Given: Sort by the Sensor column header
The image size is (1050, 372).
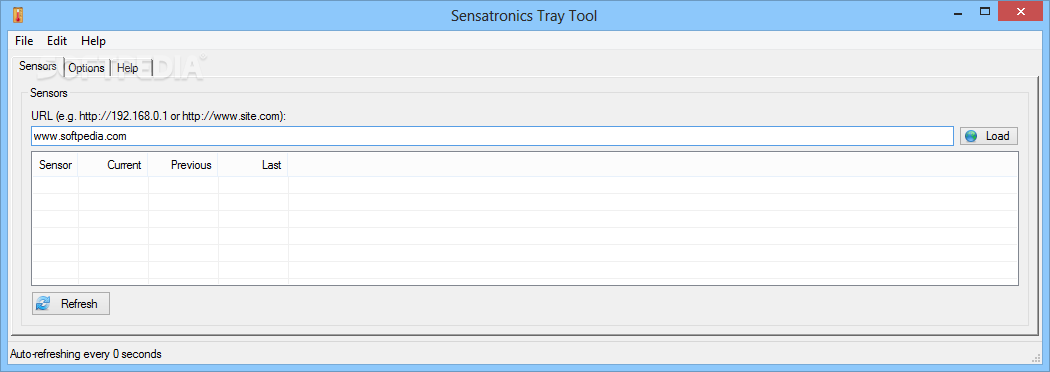Looking at the screenshot, I should (56, 165).
